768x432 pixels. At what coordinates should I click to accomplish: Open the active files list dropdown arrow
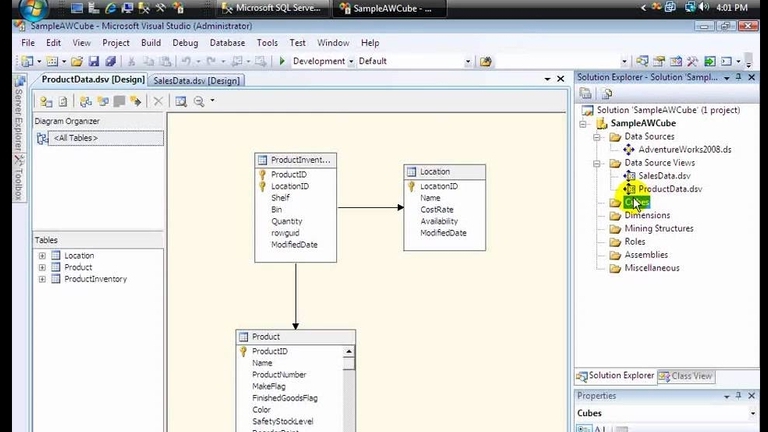pyautogui.click(x=547, y=79)
